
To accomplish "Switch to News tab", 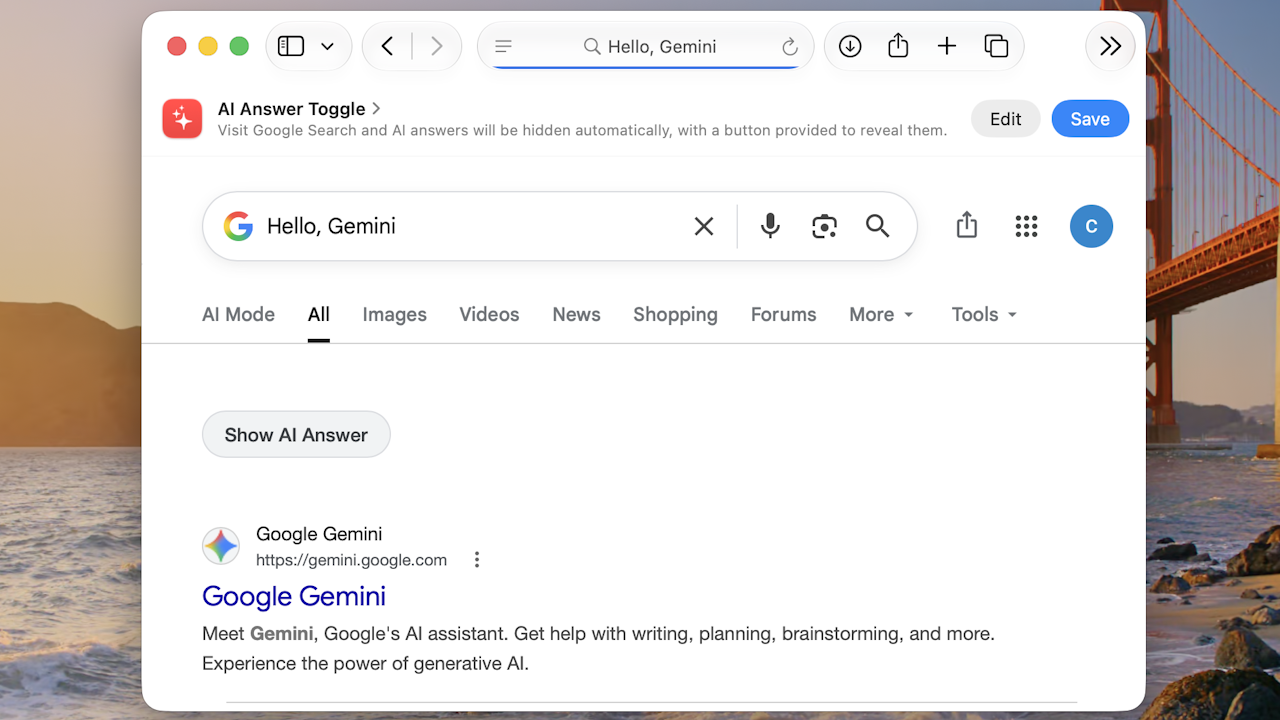I will (x=576, y=314).
